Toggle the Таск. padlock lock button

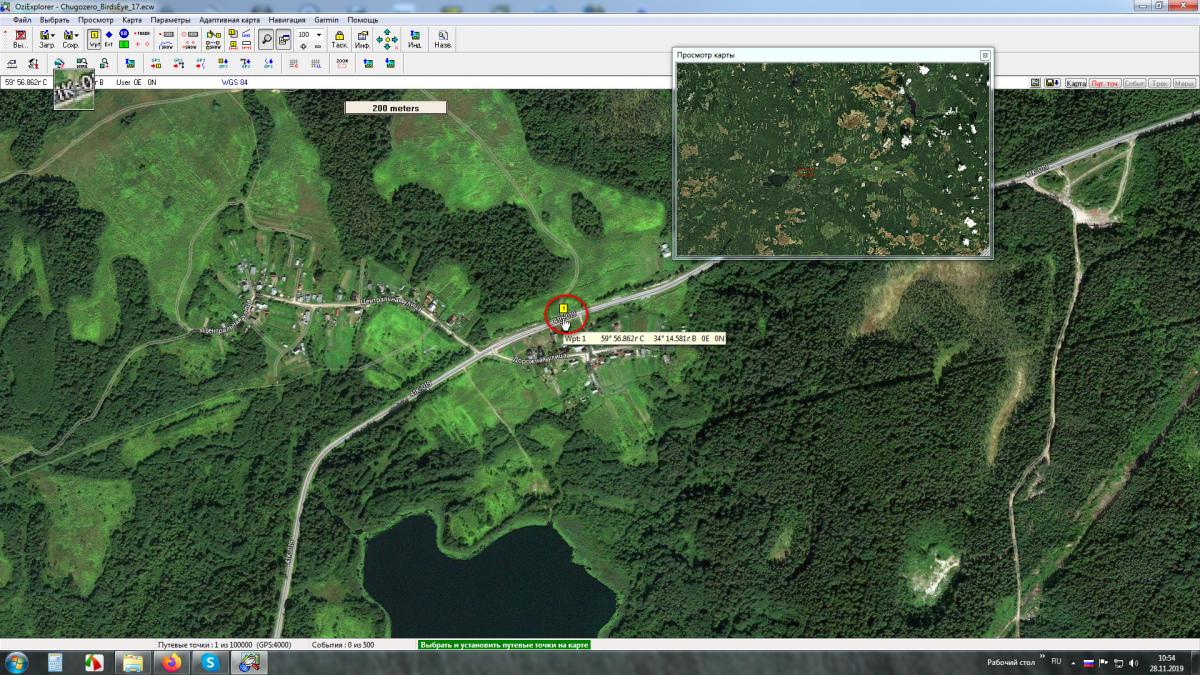[340, 40]
